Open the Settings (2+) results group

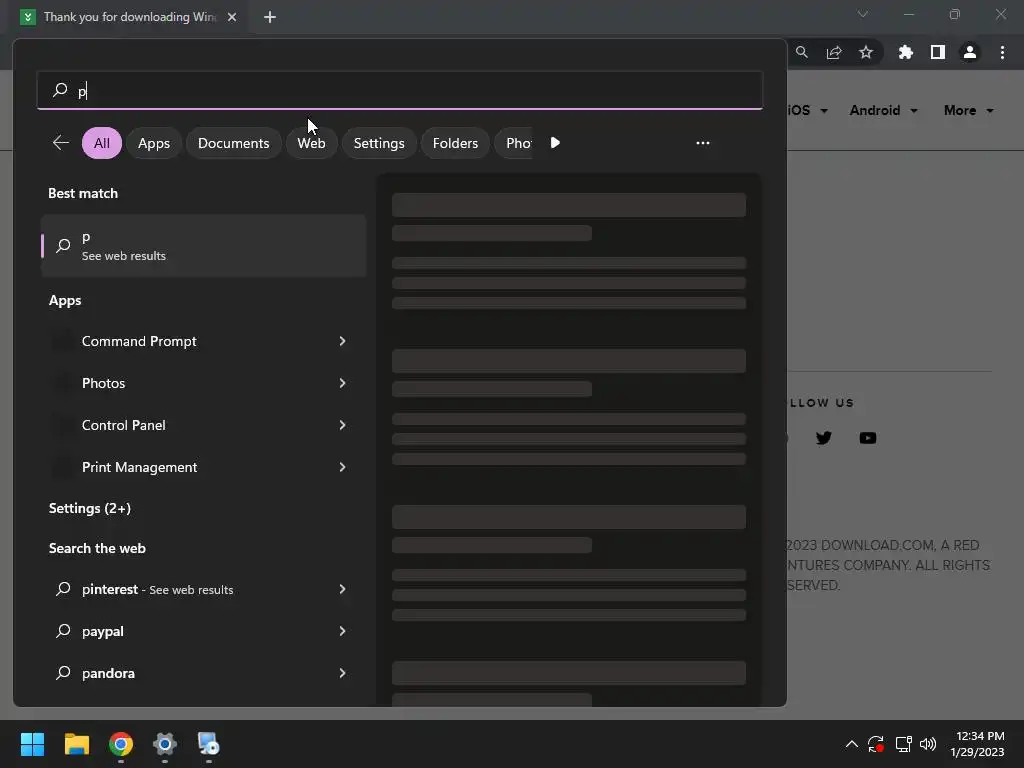pos(89,508)
